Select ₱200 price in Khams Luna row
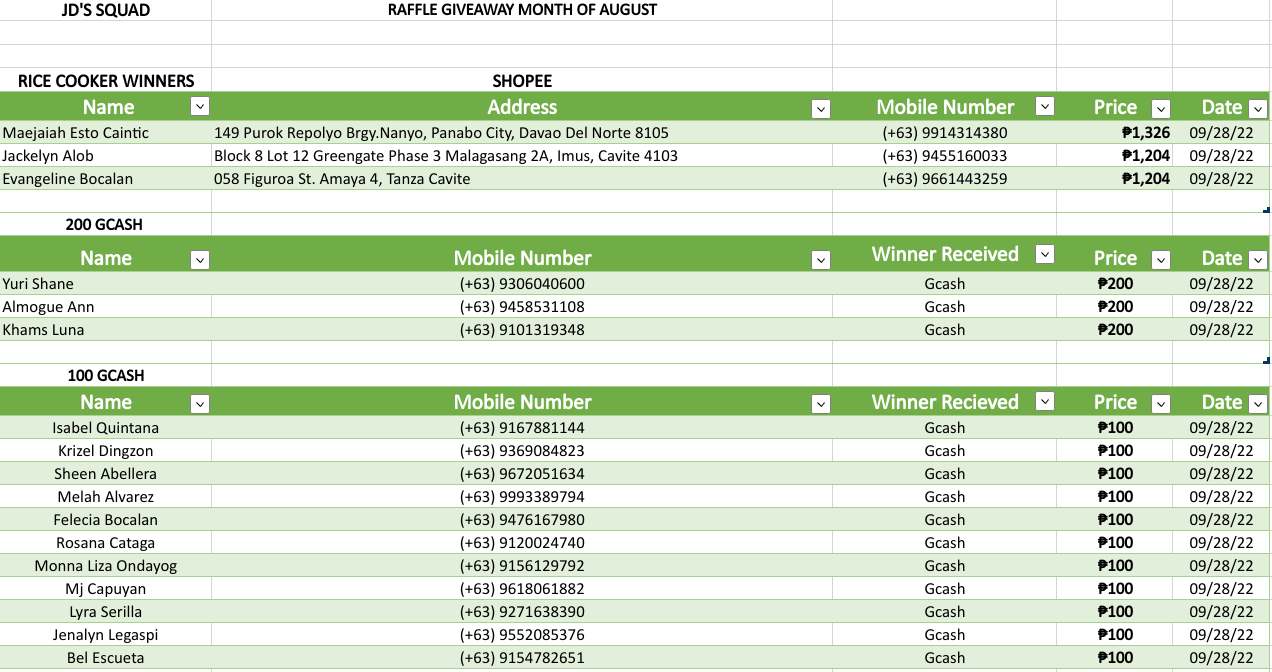 click(x=1115, y=330)
